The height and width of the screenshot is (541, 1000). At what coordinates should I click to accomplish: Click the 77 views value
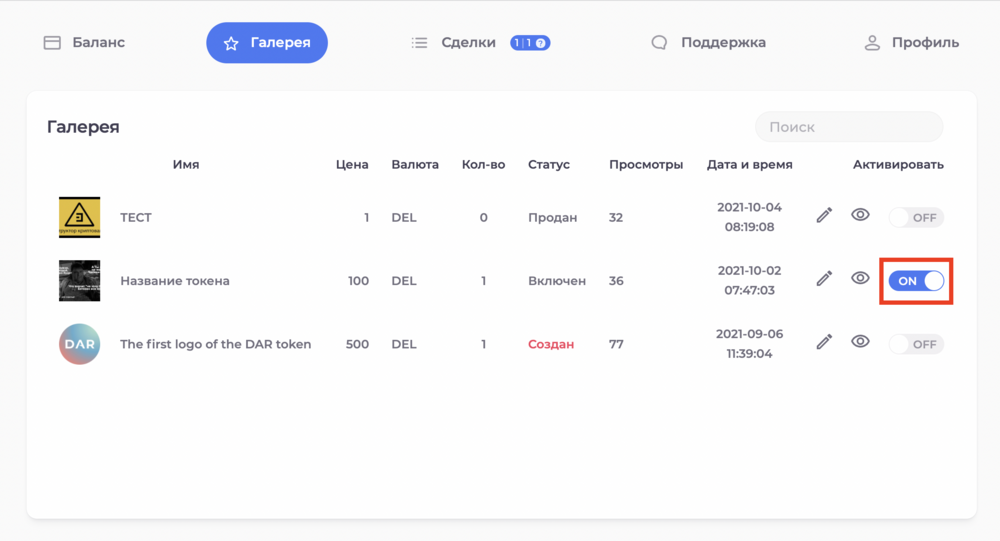point(616,345)
